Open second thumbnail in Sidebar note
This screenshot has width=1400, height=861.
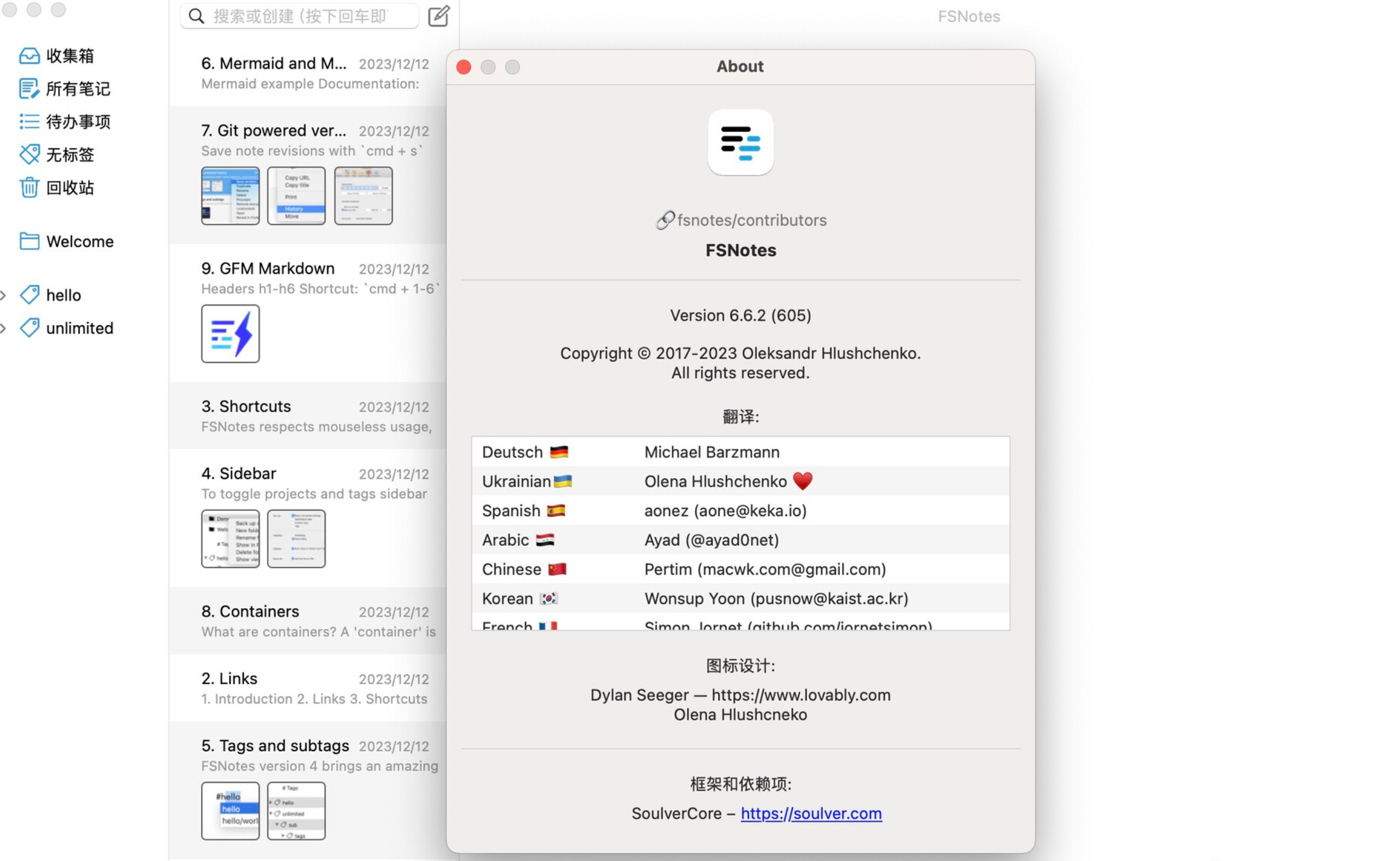[296, 539]
